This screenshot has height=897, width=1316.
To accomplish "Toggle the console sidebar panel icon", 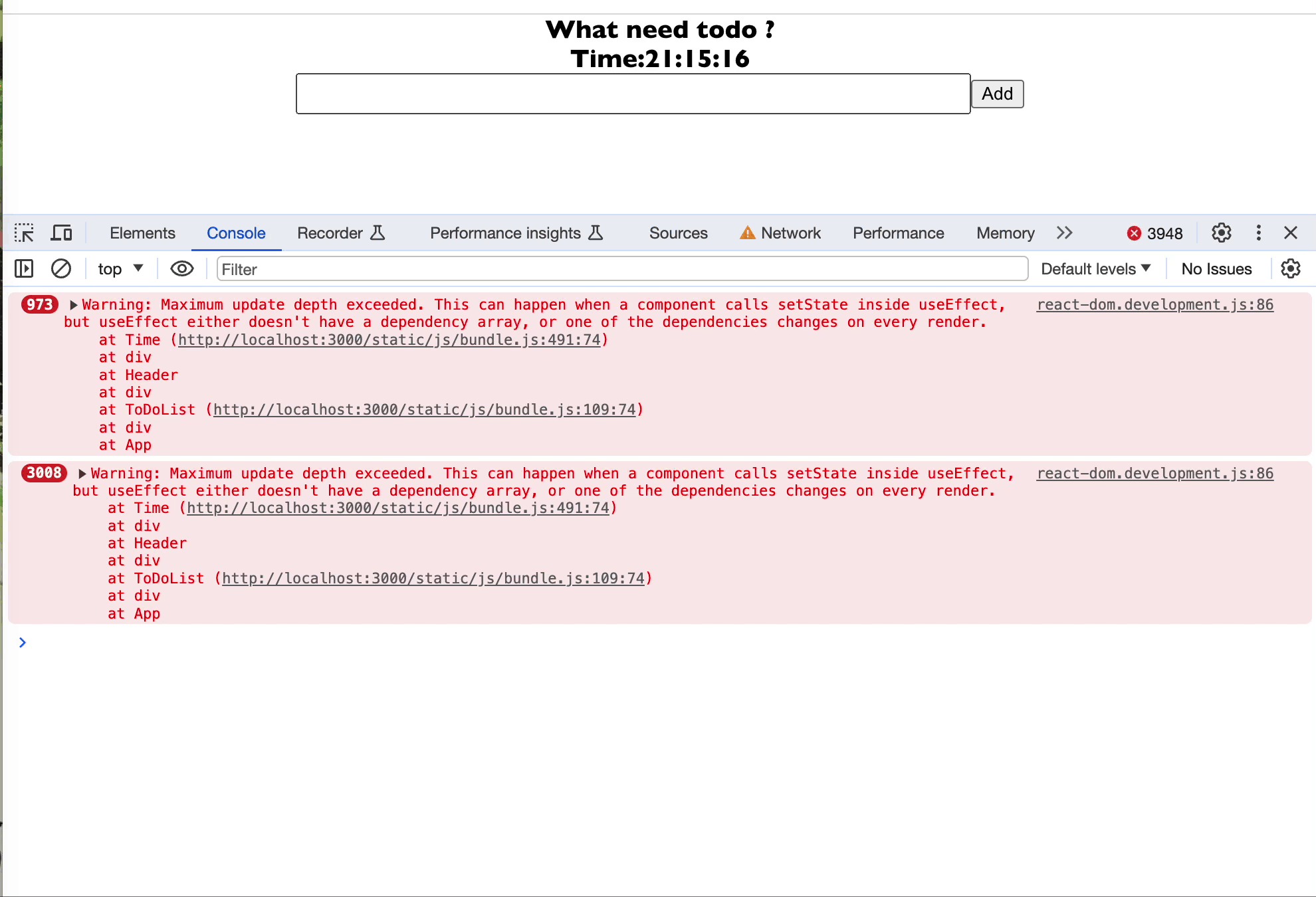I will 24,269.
